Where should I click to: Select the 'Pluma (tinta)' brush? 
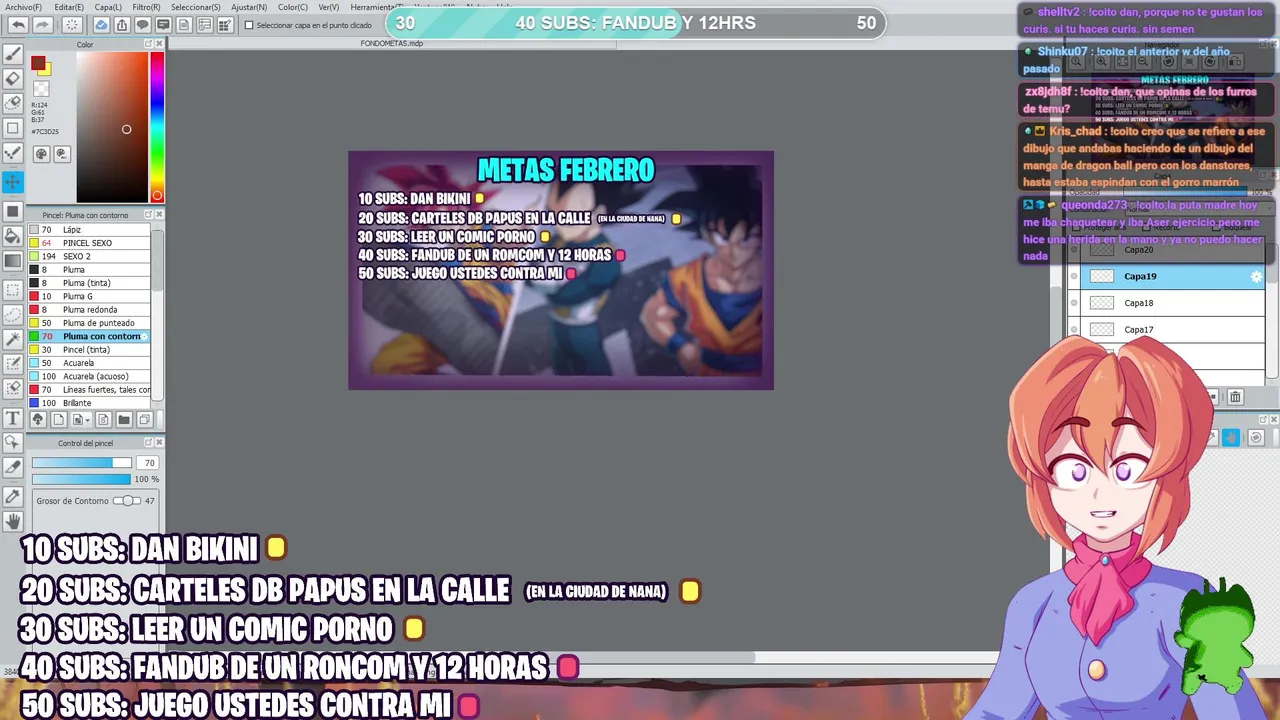[x=89, y=283]
